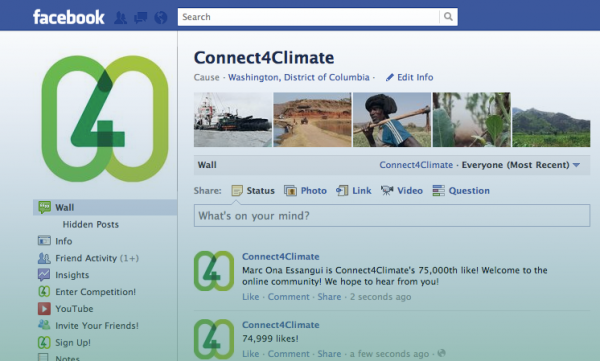Image resolution: width=600 pixels, height=361 pixels.
Task: Click the What's on your mind box
Action: [392, 216]
